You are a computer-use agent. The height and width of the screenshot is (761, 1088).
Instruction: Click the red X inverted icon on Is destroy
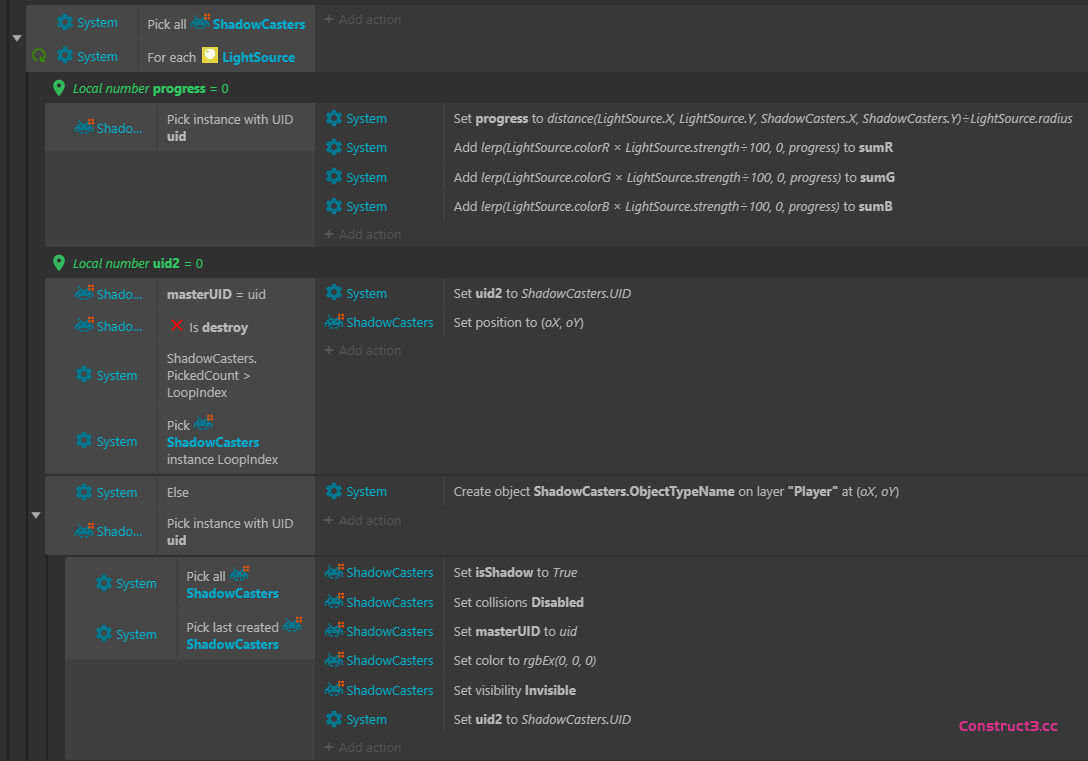[177, 327]
